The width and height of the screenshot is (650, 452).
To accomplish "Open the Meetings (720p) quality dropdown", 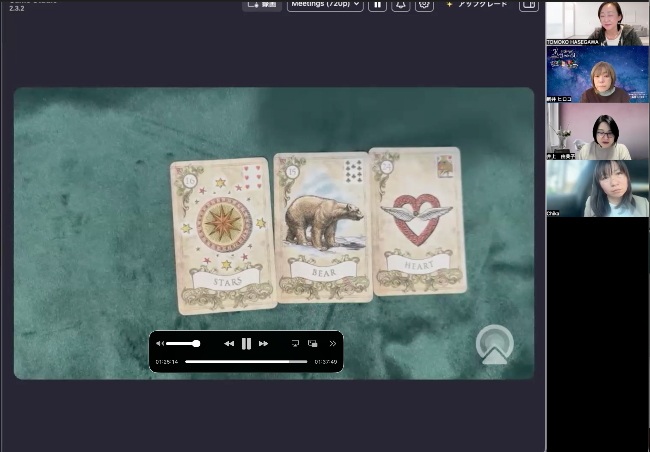I will [324, 4].
